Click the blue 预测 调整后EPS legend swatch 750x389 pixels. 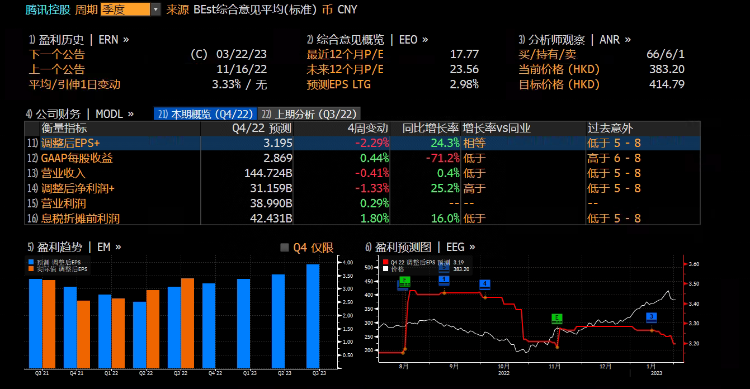31,262
